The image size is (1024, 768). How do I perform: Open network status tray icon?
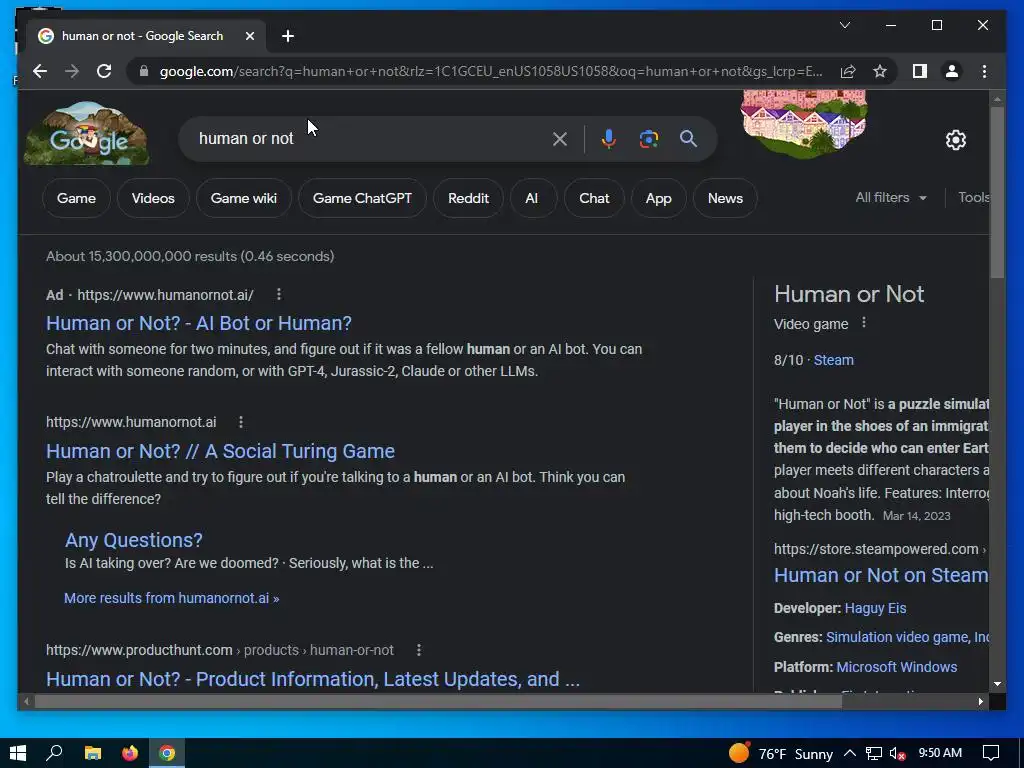tap(874, 754)
